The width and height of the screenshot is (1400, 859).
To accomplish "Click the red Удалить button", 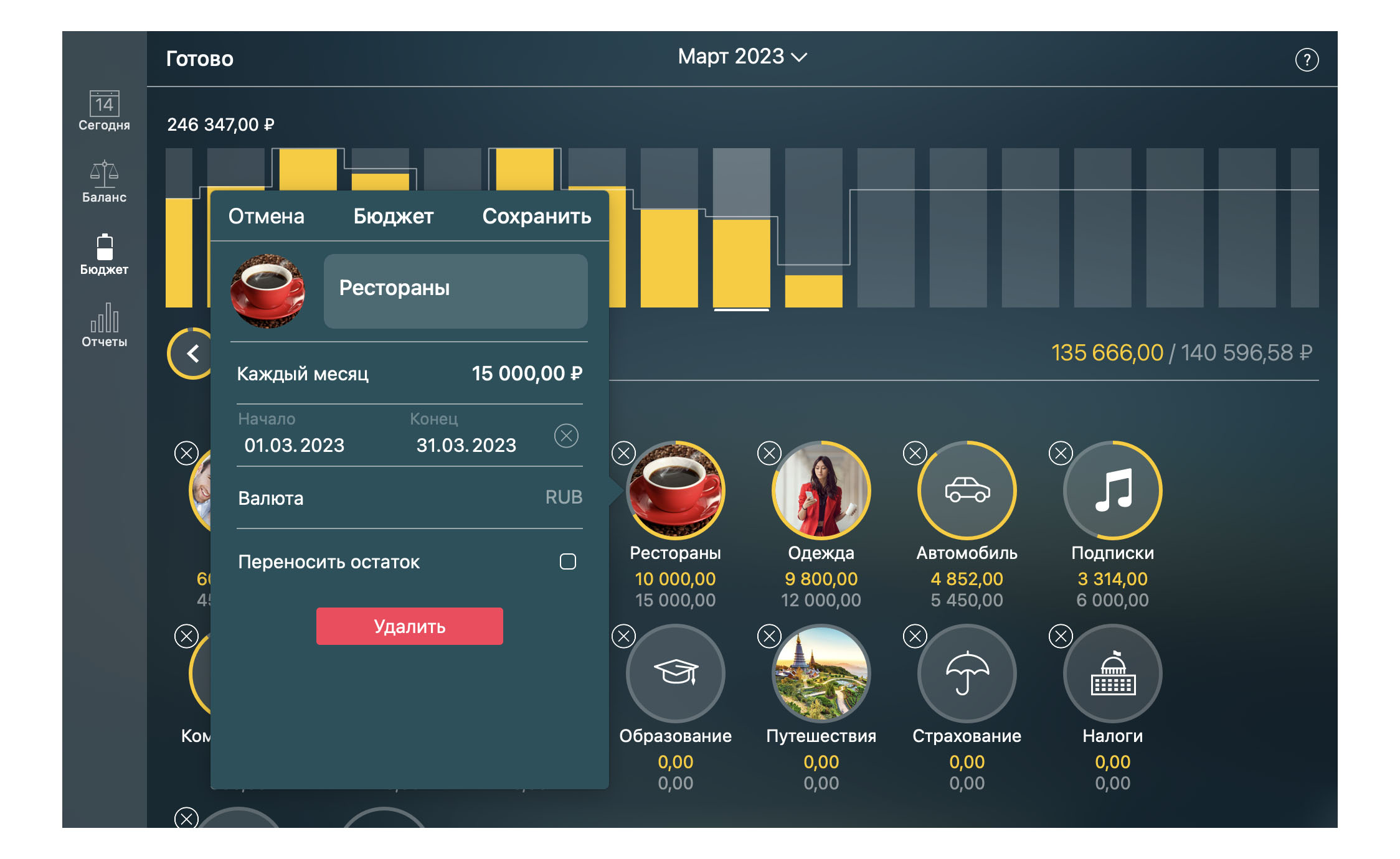I will 409,626.
